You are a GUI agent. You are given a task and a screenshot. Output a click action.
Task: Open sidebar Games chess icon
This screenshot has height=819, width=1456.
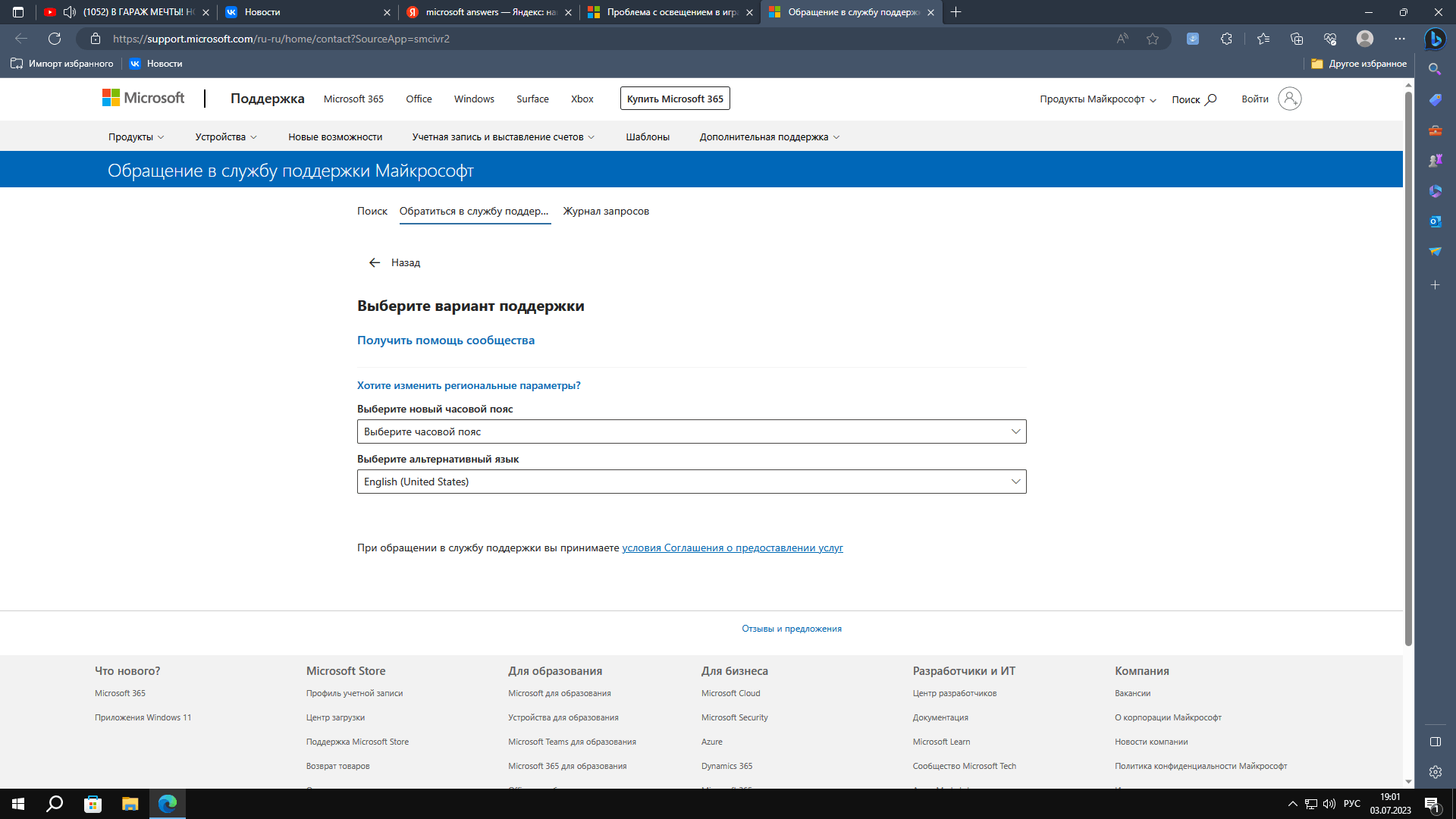(x=1435, y=161)
